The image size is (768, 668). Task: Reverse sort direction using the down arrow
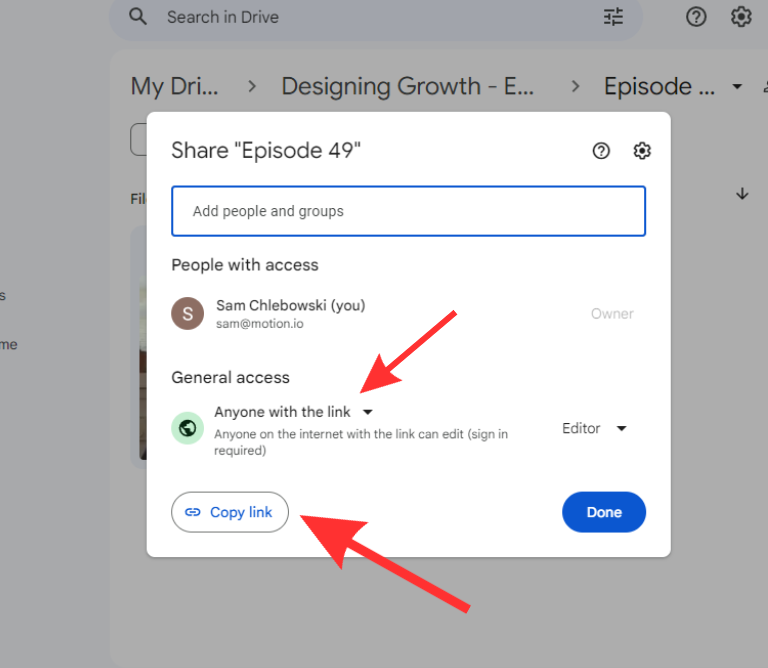742,194
